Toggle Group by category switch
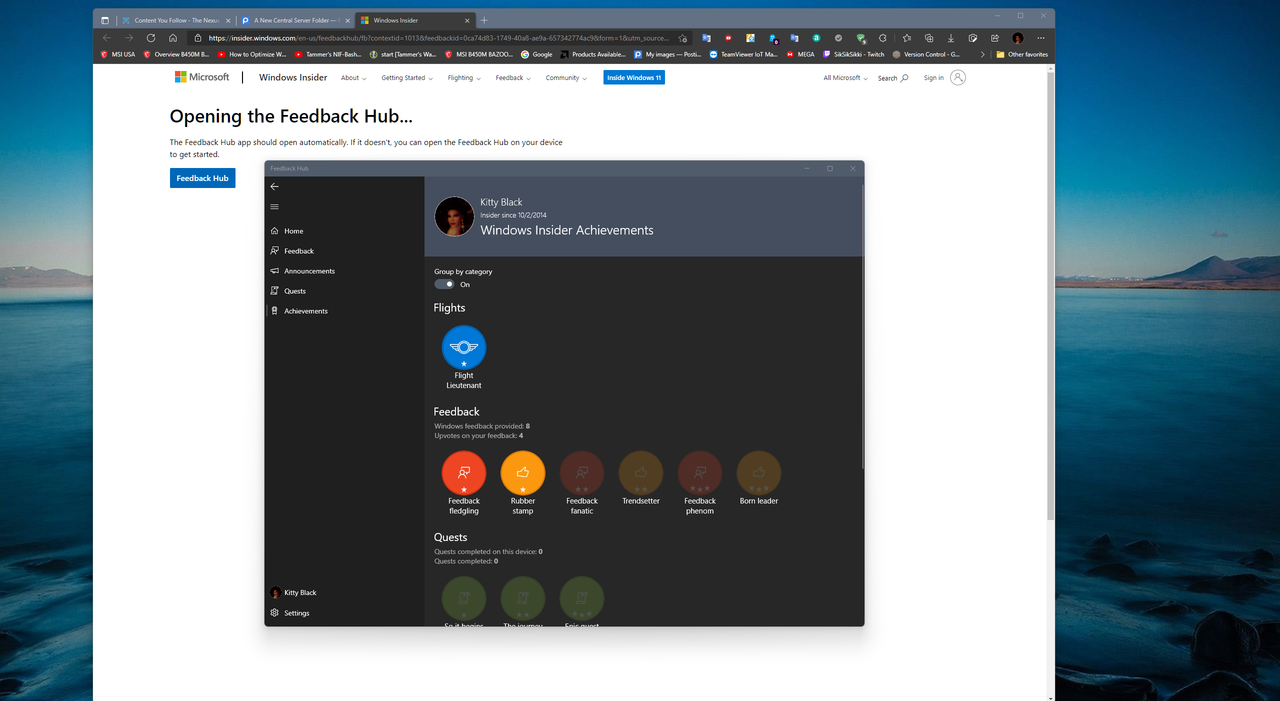The height and width of the screenshot is (701, 1280). 445,284
